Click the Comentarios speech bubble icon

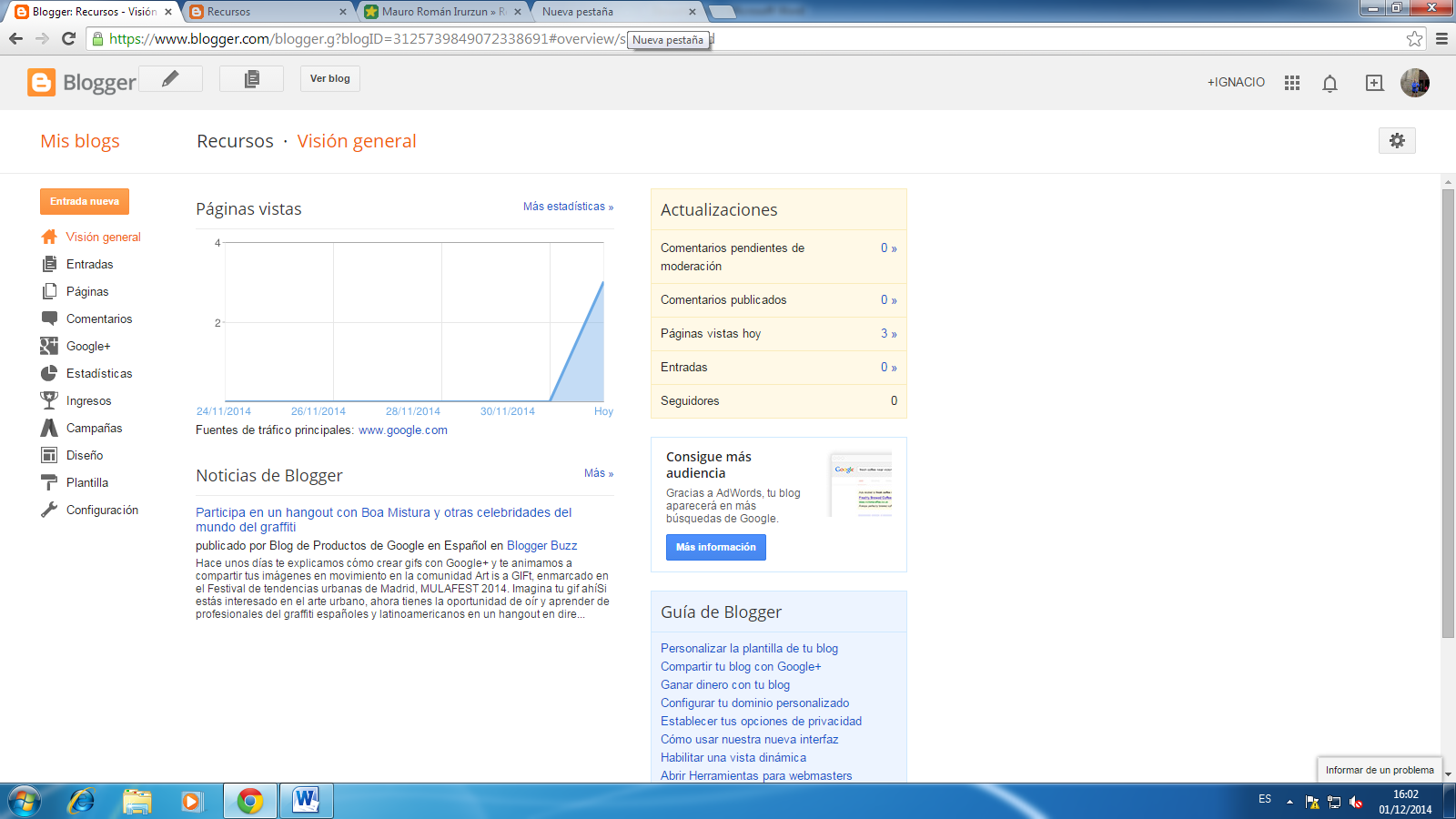[49, 318]
